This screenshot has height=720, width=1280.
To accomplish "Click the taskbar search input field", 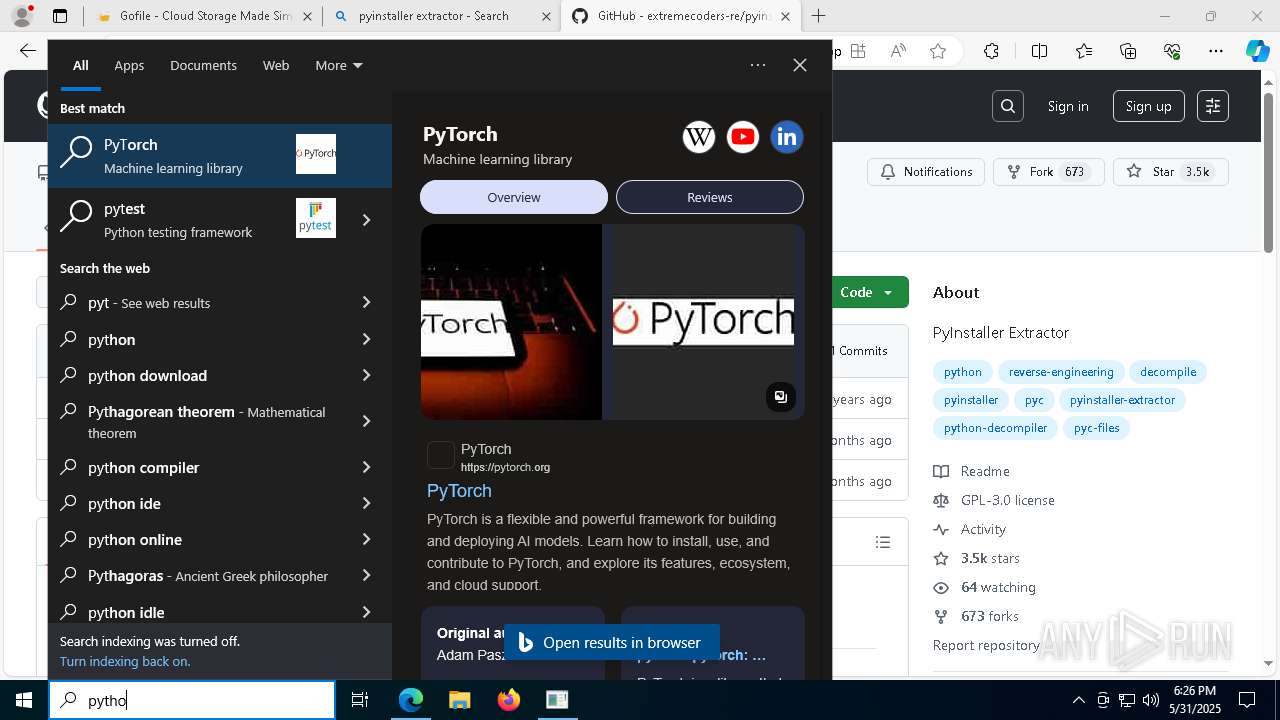I will pos(192,700).
